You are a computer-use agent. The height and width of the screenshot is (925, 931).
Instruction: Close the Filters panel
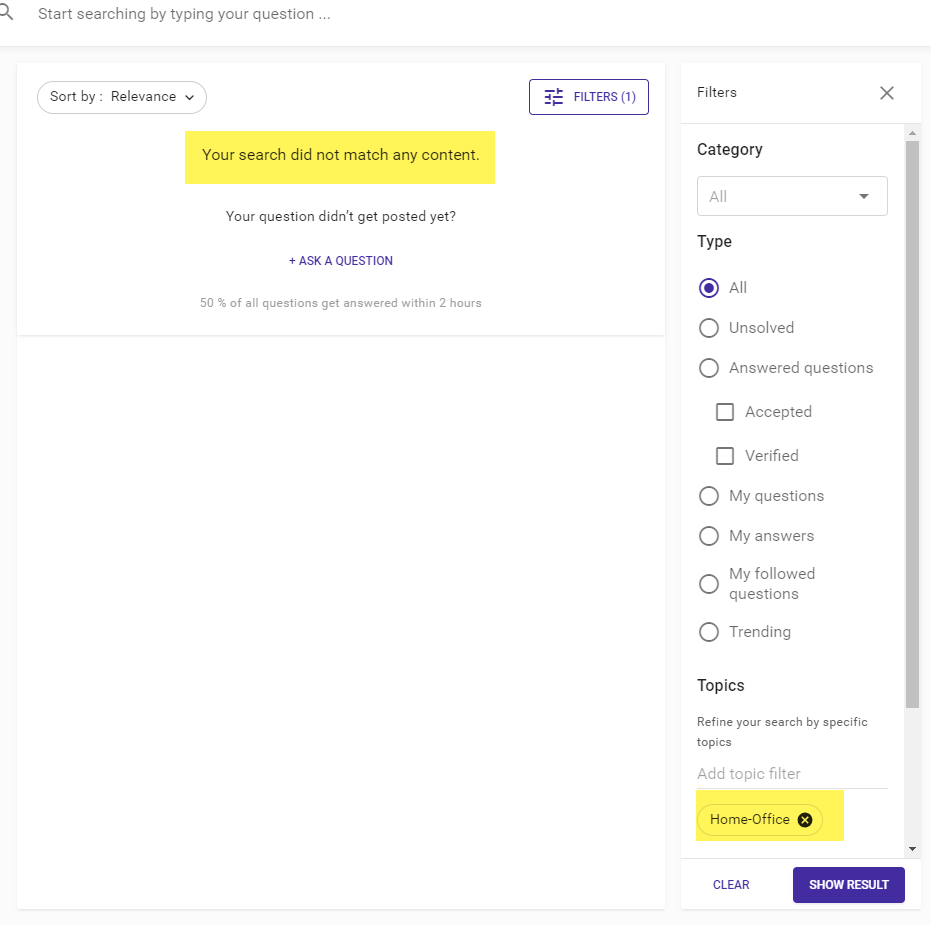click(x=886, y=93)
